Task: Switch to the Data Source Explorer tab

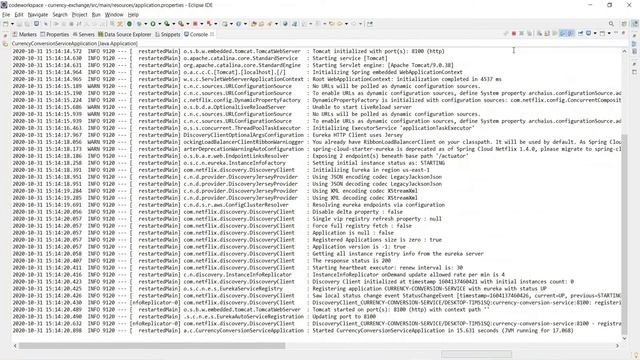Action: 124,34
